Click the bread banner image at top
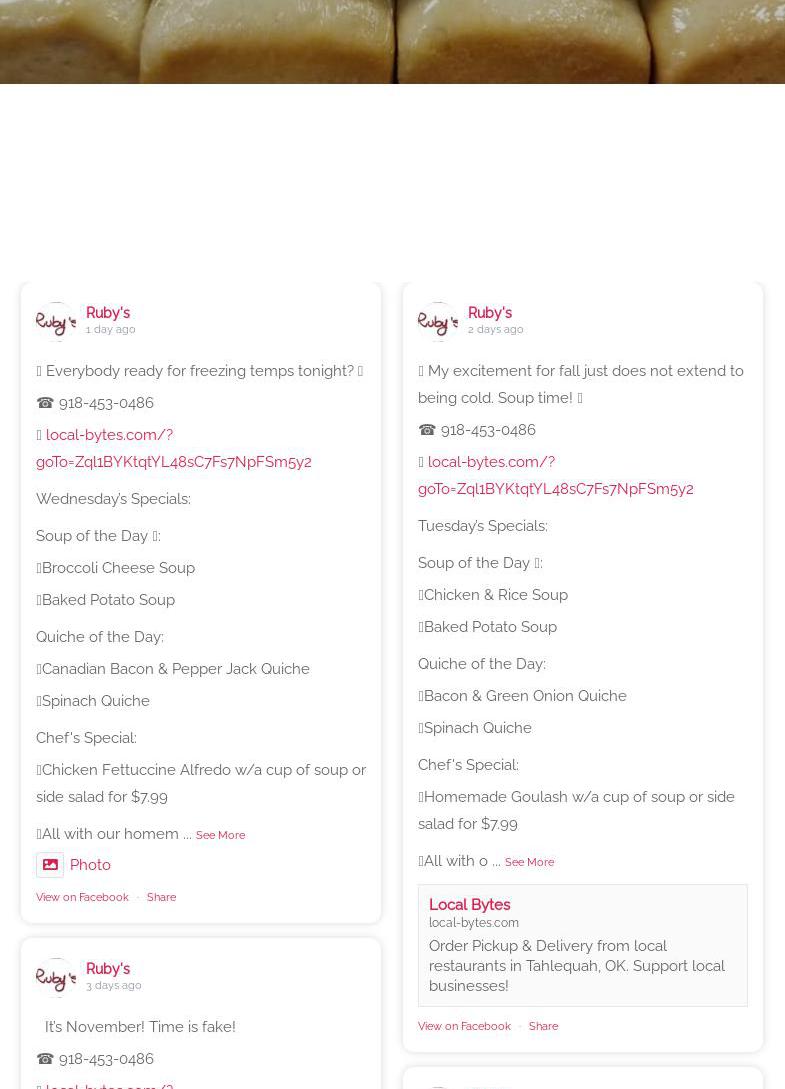Viewport: 785px width, 1089px height. tap(392, 41)
